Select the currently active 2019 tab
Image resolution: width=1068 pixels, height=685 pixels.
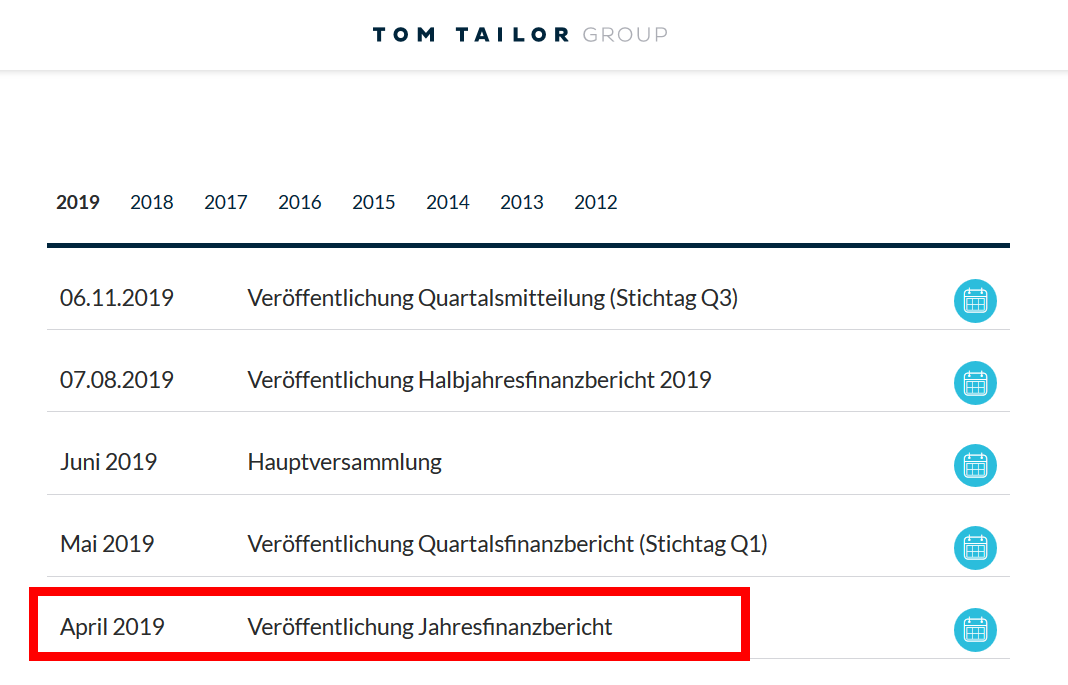79,202
